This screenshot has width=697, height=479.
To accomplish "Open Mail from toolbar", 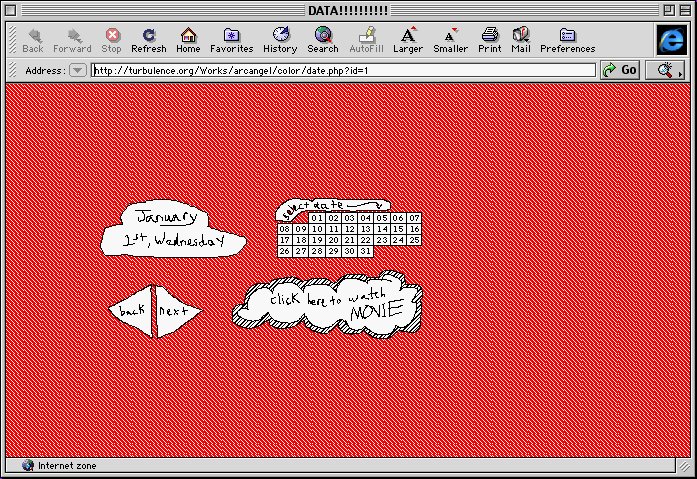I will point(521,40).
